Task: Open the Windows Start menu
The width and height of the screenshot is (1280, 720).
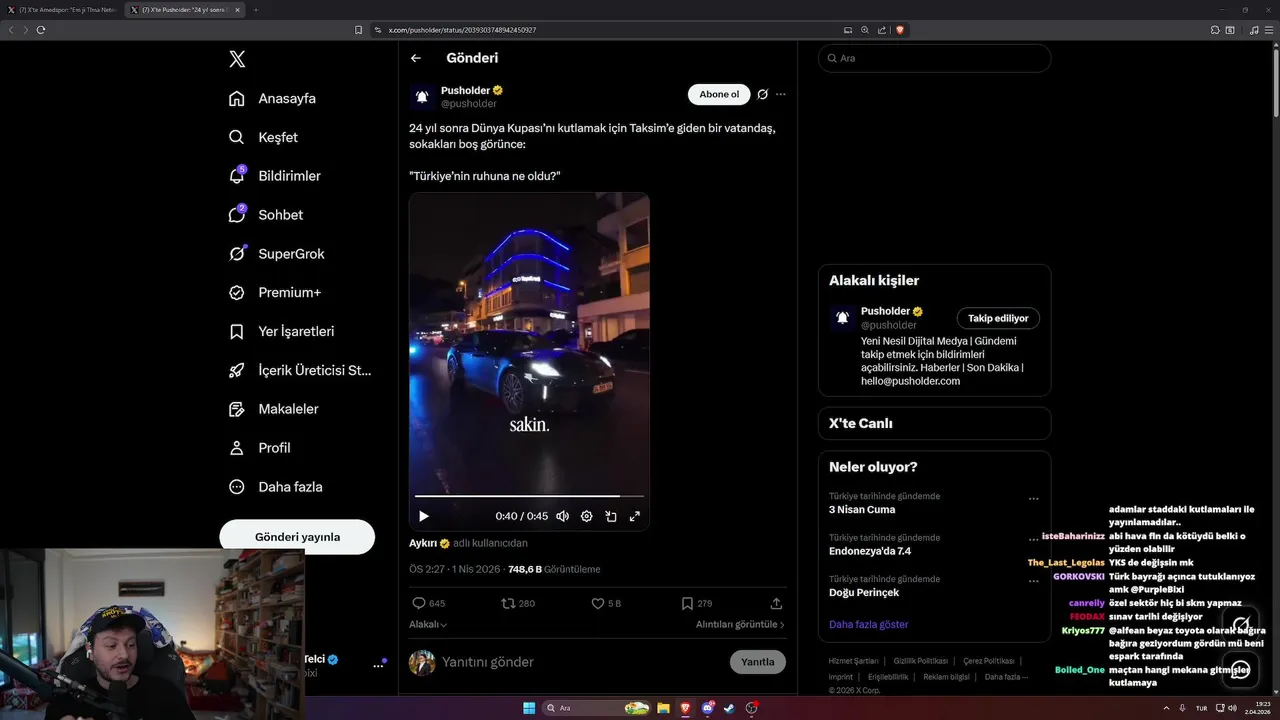Action: click(x=529, y=708)
